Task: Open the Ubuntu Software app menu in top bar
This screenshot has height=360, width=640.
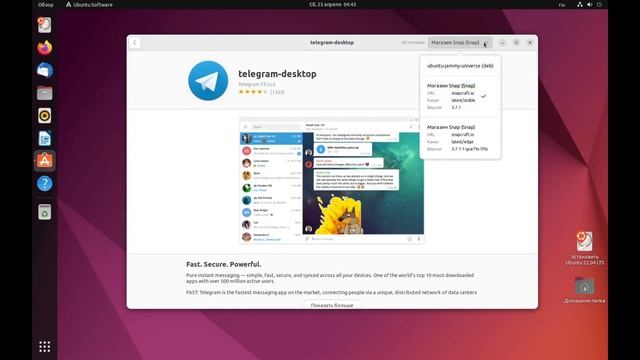Action: coord(89,4)
